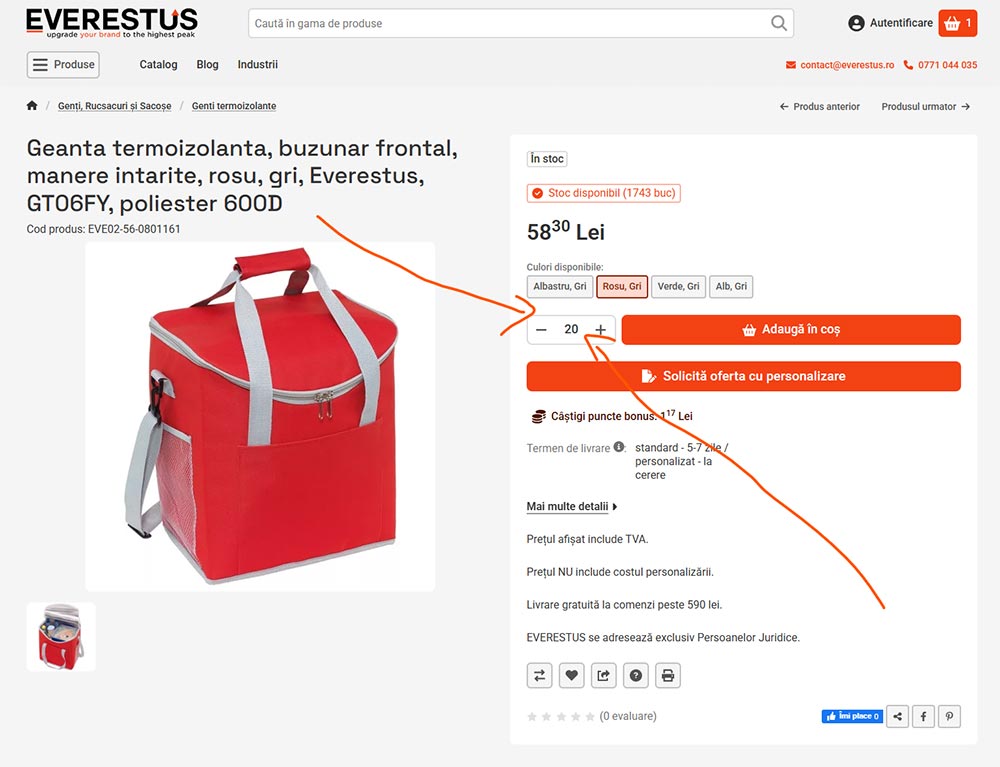Ask a question about product icon

pyautogui.click(x=636, y=675)
